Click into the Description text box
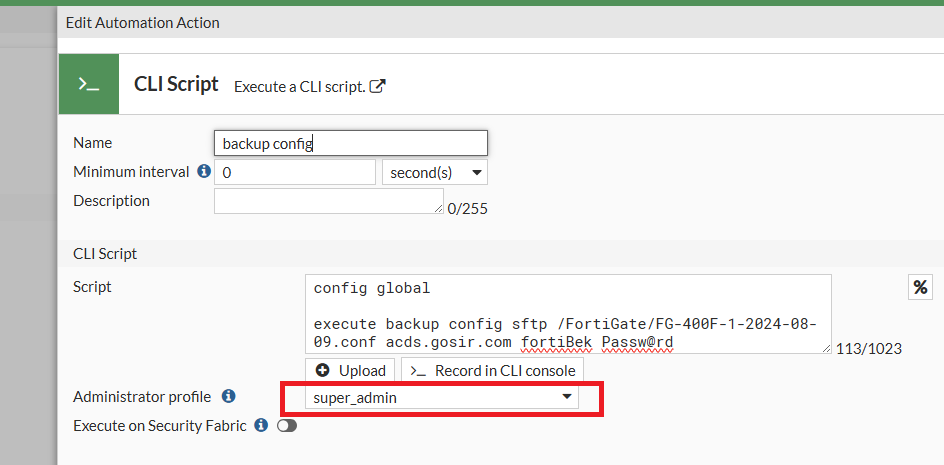The image size is (944, 465). coord(326,200)
